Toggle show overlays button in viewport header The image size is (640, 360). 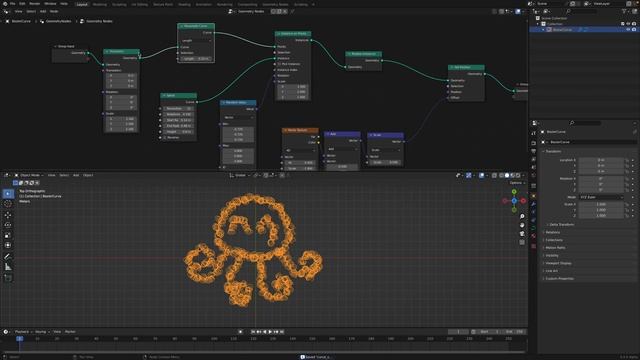pos(482,175)
